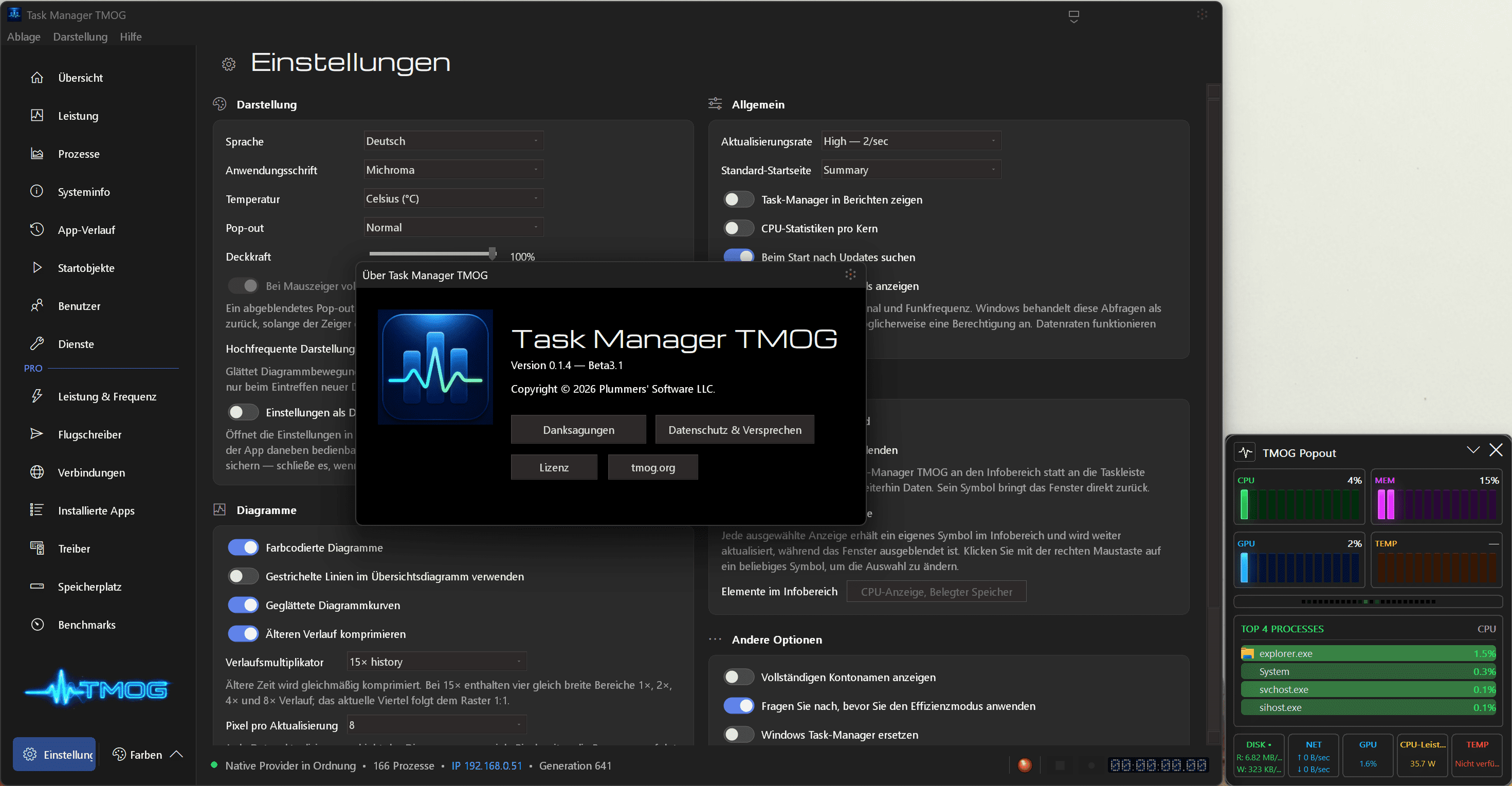Open Installierte Apps list icon

pos(37,510)
